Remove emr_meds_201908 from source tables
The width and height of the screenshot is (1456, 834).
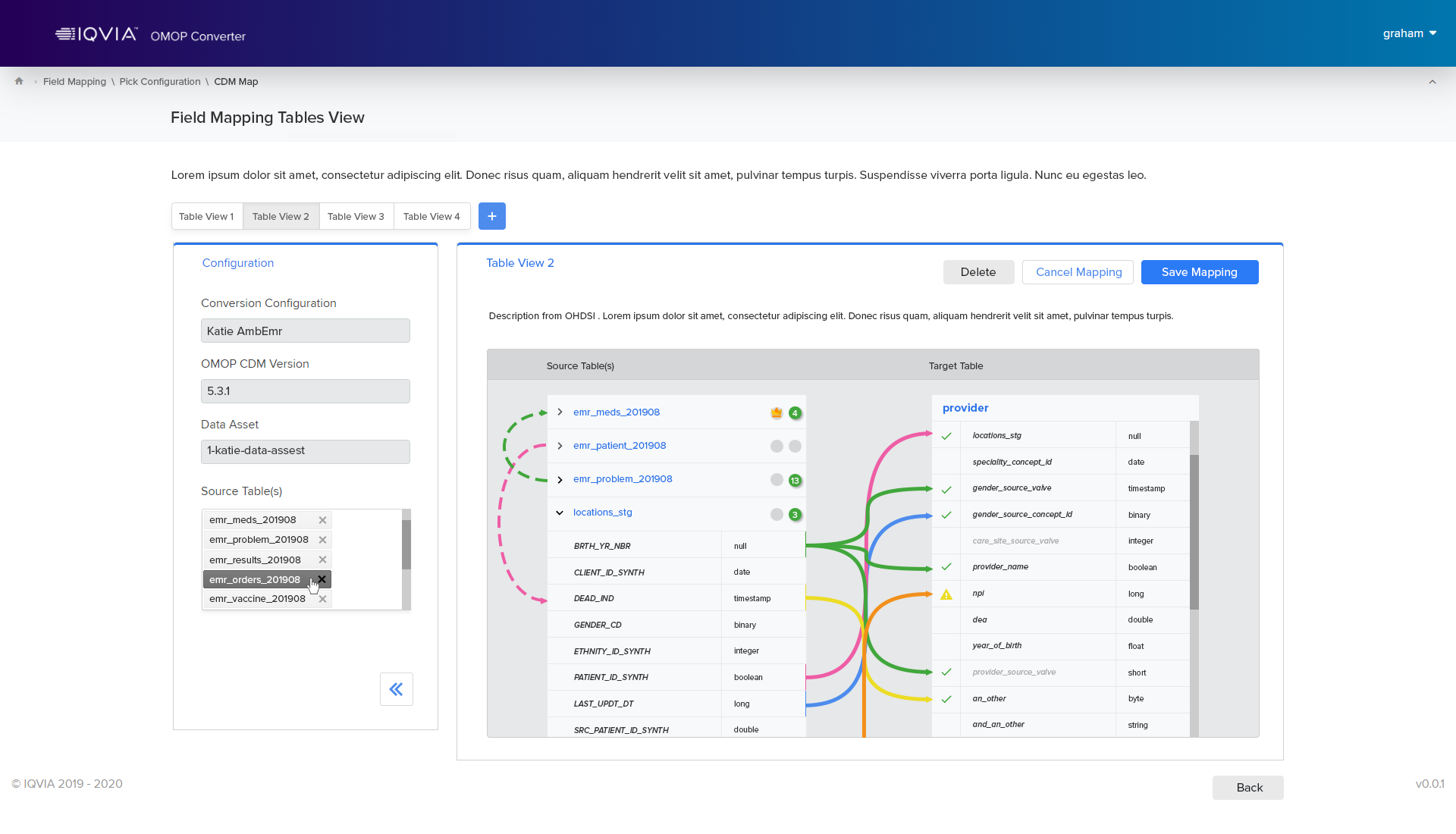(322, 520)
